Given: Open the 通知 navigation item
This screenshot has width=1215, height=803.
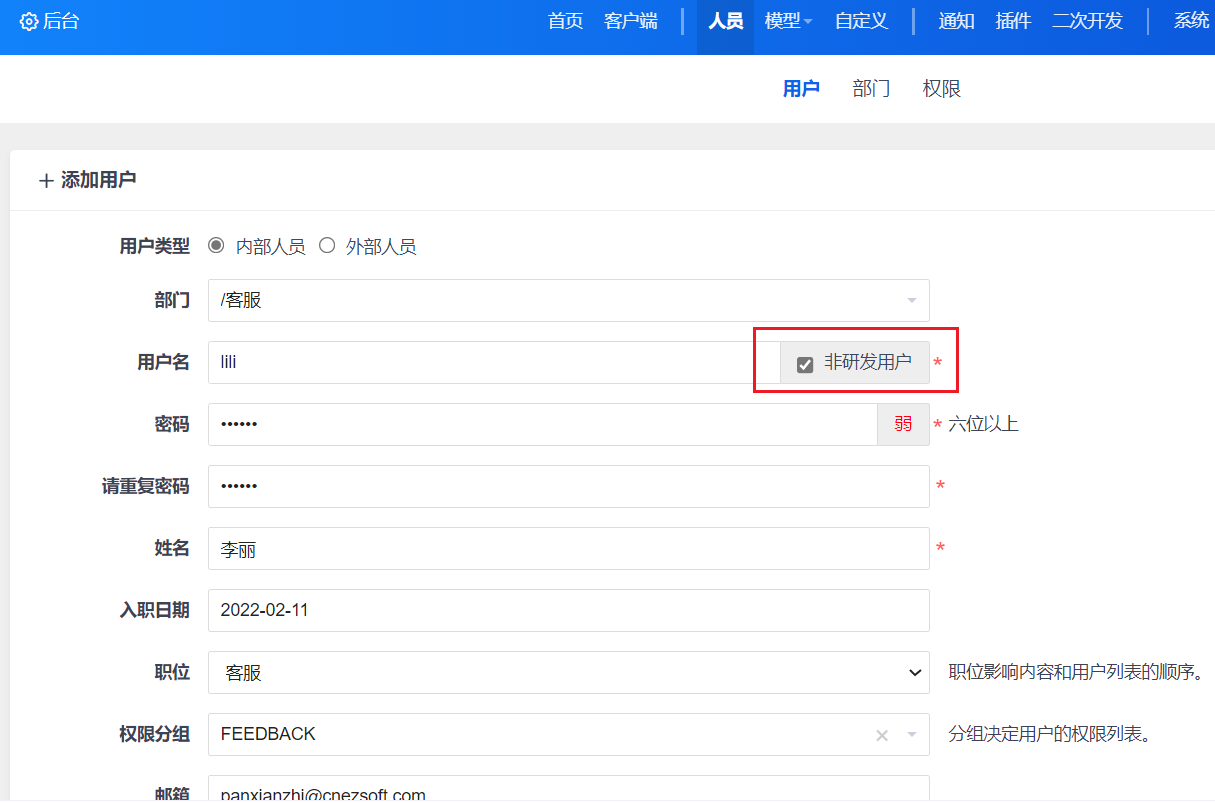Looking at the screenshot, I should [x=956, y=21].
